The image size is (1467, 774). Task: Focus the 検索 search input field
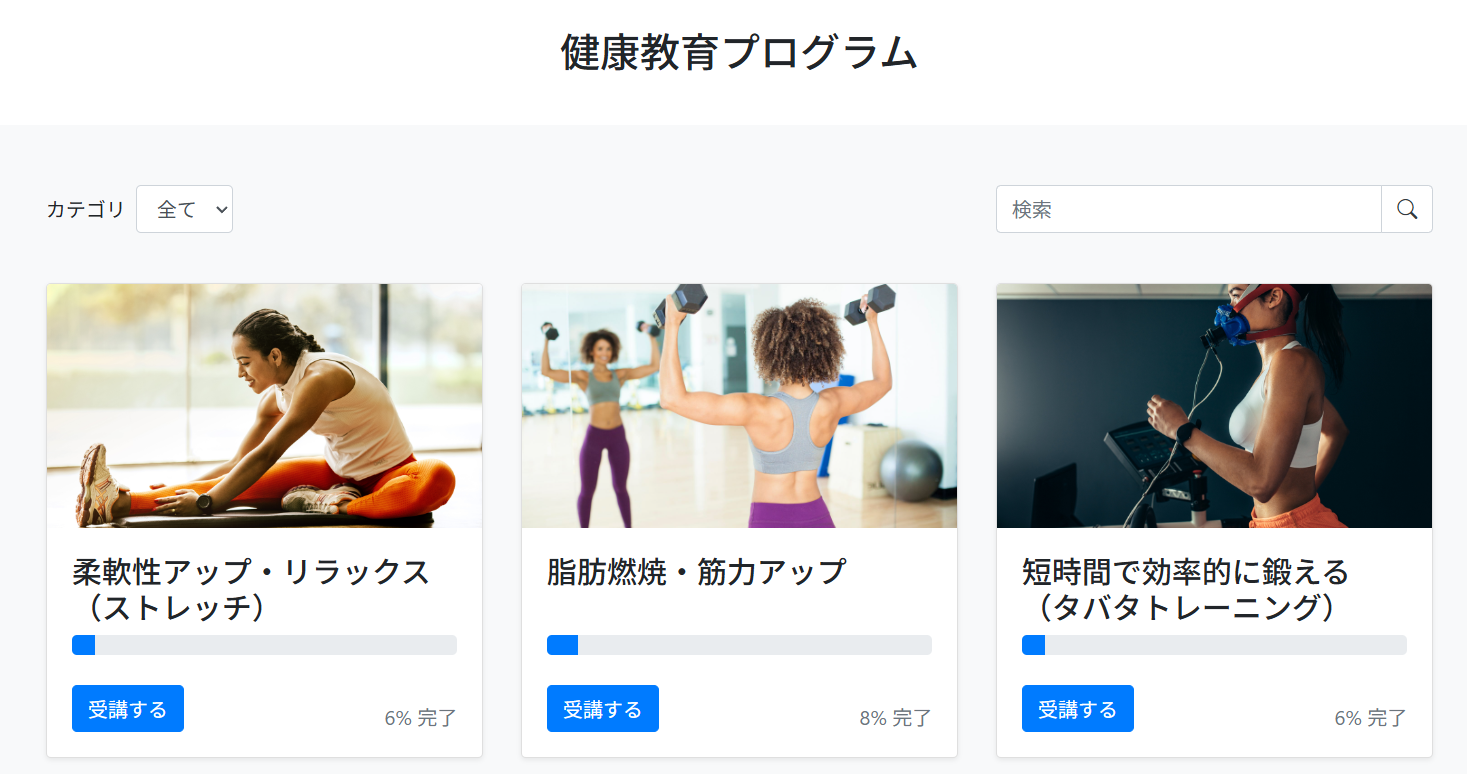(1189, 209)
